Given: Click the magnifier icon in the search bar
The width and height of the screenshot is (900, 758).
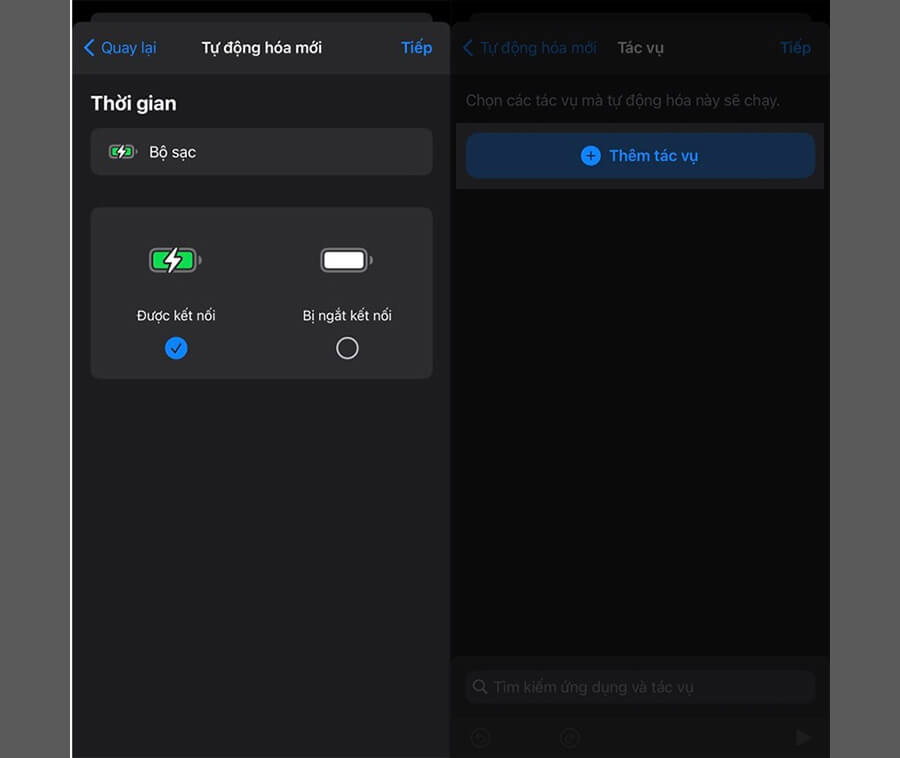Looking at the screenshot, I should click(x=480, y=687).
